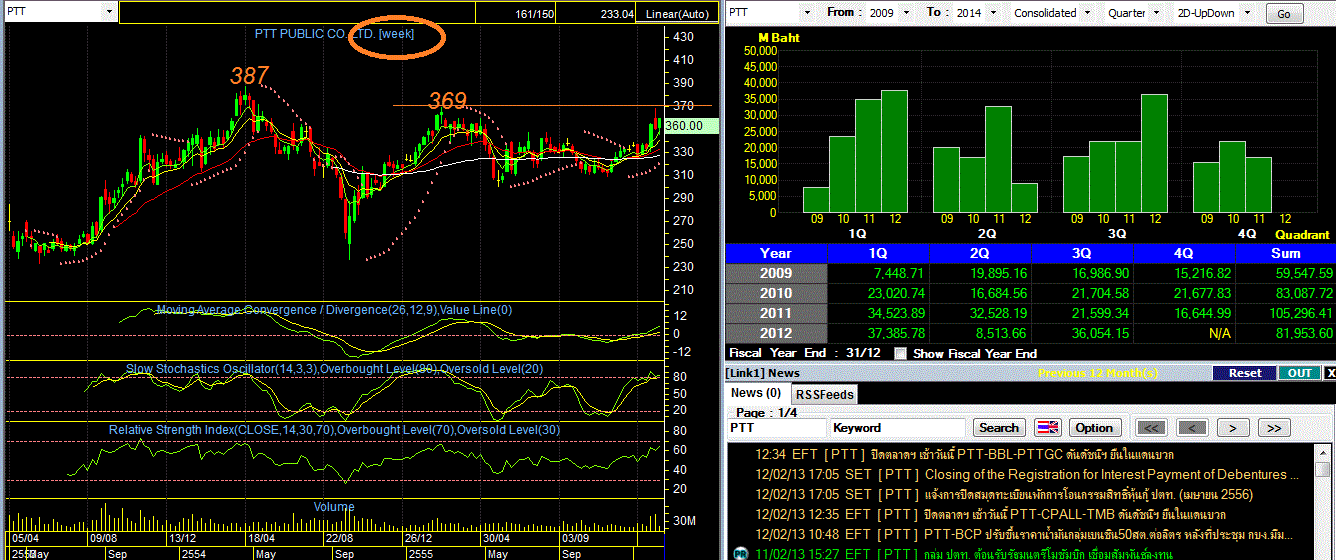Click the Relative Strength Index indicator label
1336x560 pixels.
(334, 430)
